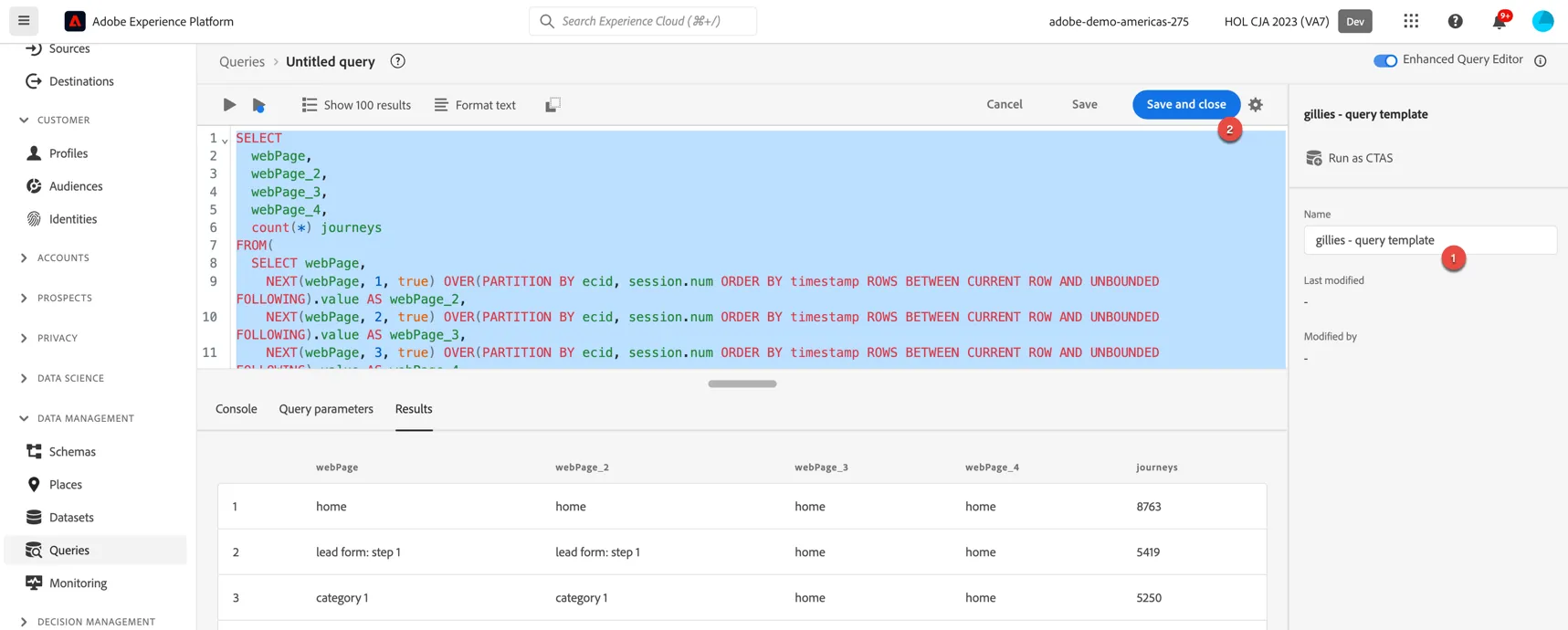Go to Profiles in the sidebar

(x=68, y=153)
